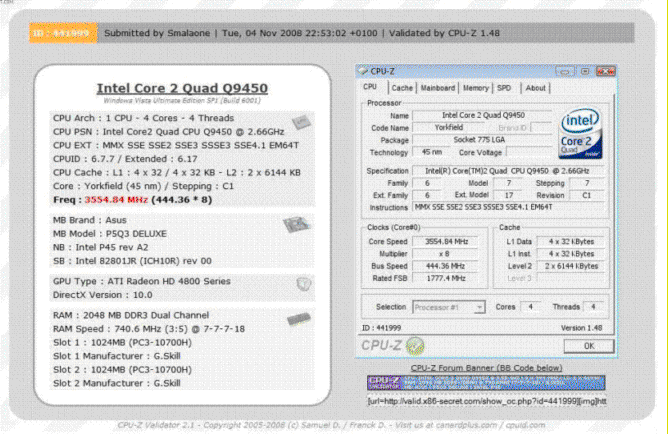Open the Memory tab

tap(475, 88)
